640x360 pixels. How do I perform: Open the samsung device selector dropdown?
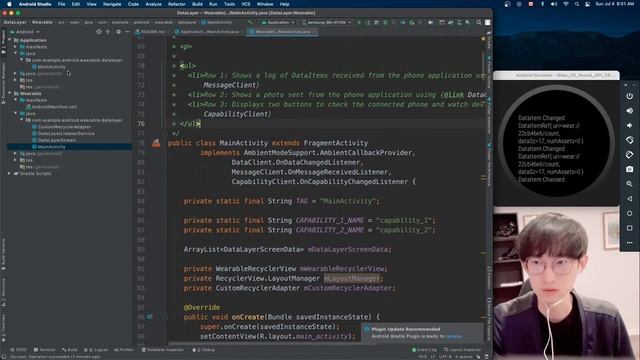[x=327, y=22]
